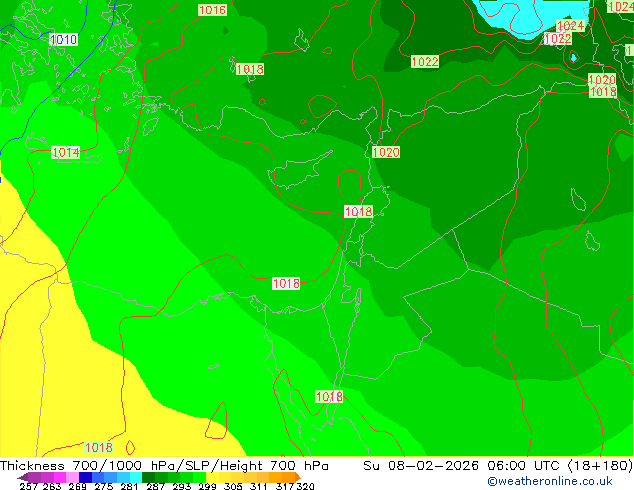Click the dark blue legend swatch
The width and height of the screenshot is (634, 490).
[x=85, y=477]
